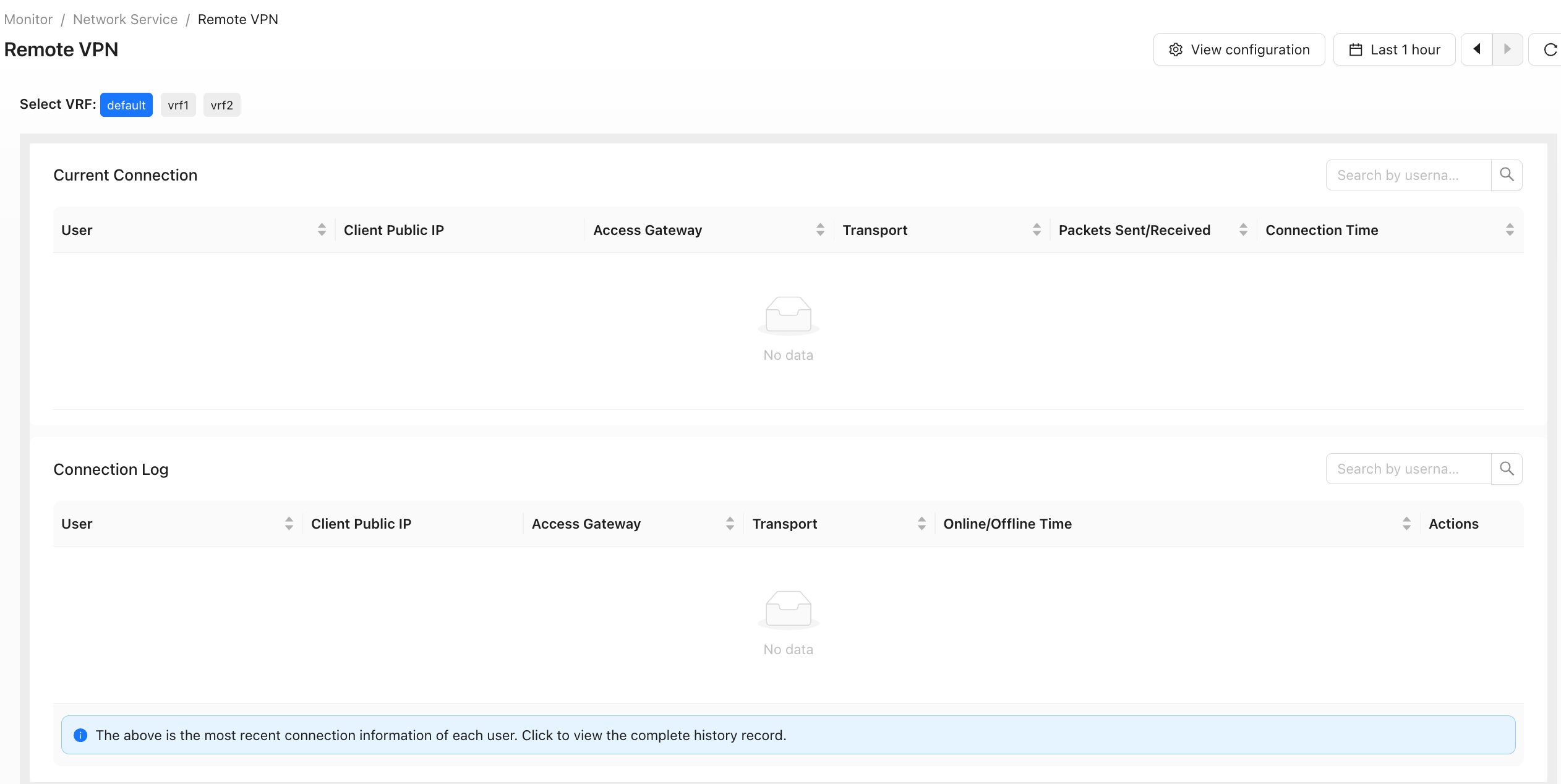Click Connection Log search magnifier button
This screenshot has height=784, width=1561.
point(1507,469)
